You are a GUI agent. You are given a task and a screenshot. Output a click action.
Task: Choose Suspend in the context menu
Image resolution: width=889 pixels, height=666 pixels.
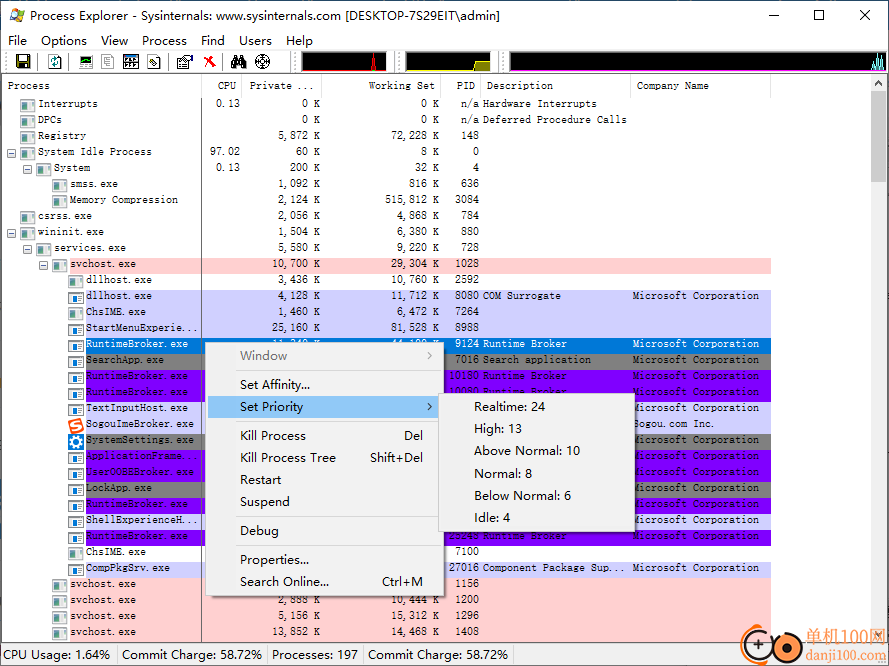[x=325, y=502]
